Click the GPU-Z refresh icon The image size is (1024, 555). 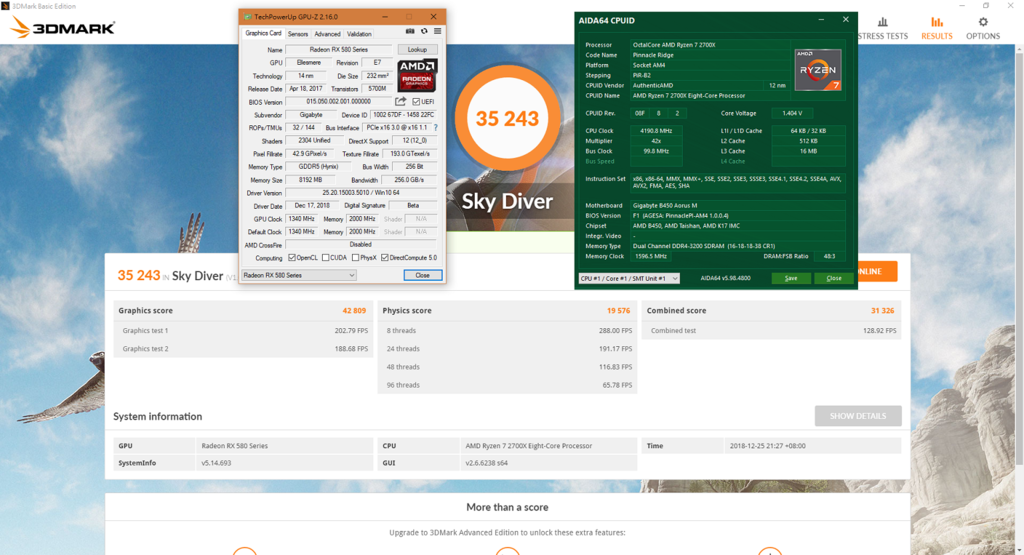click(x=424, y=31)
